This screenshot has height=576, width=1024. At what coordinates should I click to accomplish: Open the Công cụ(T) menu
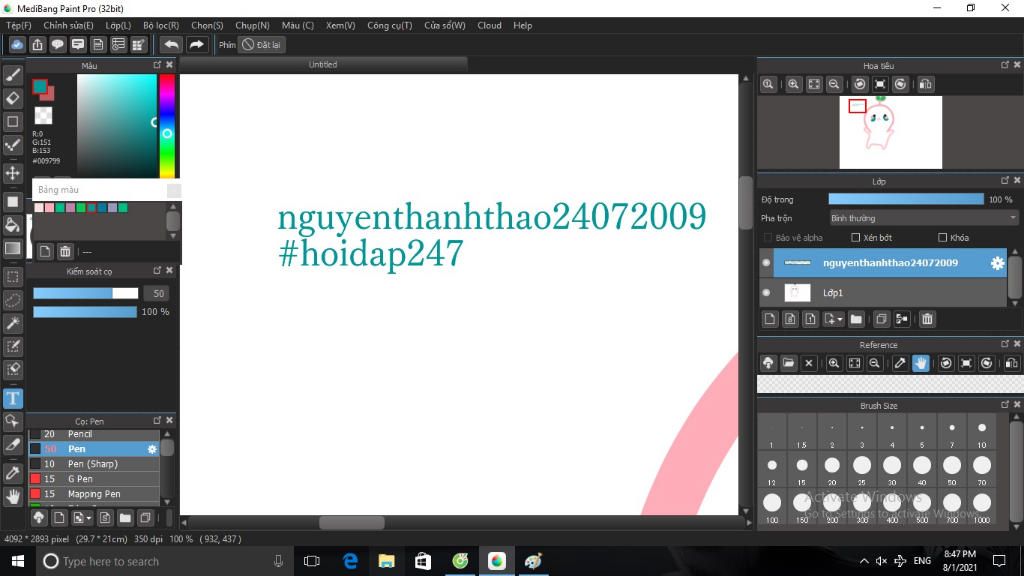pos(390,25)
